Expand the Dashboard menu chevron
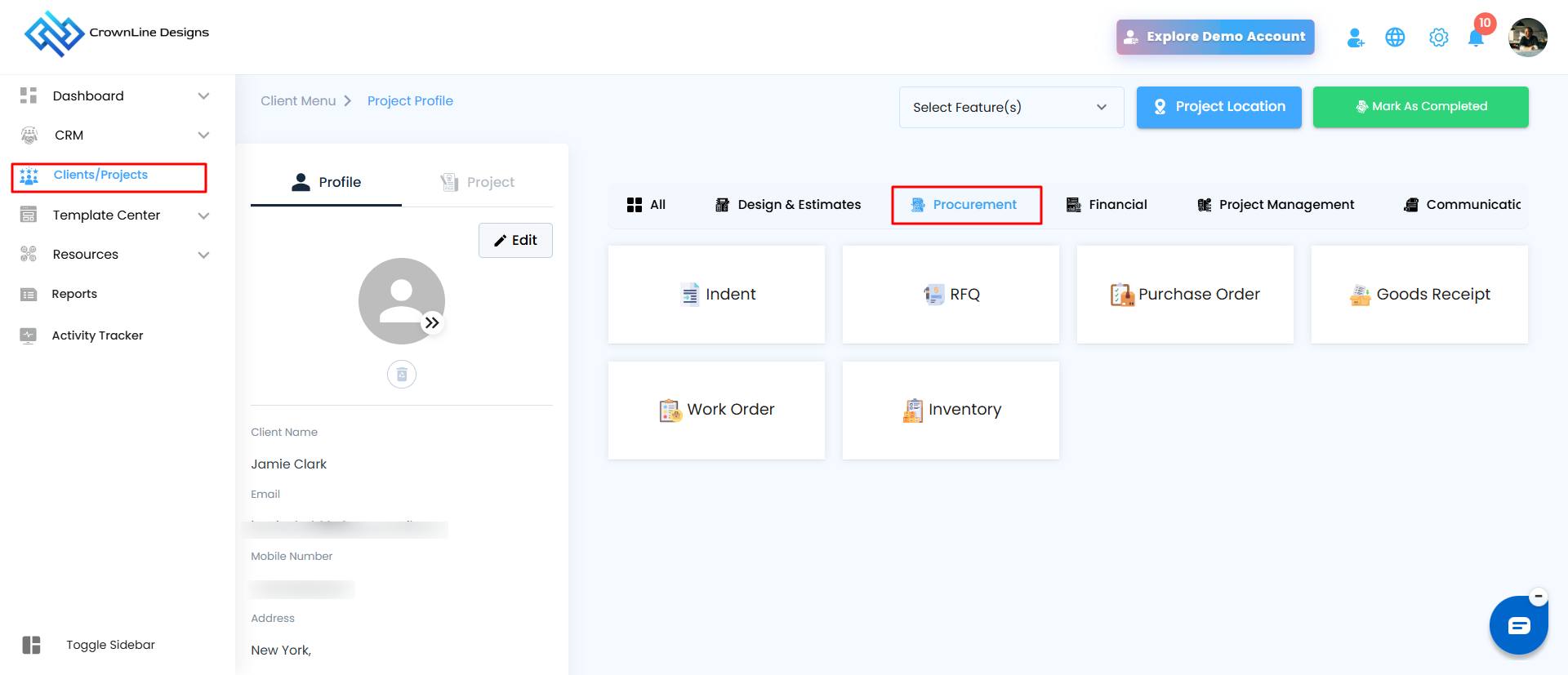This screenshot has height=675, width=1568. [203, 96]
